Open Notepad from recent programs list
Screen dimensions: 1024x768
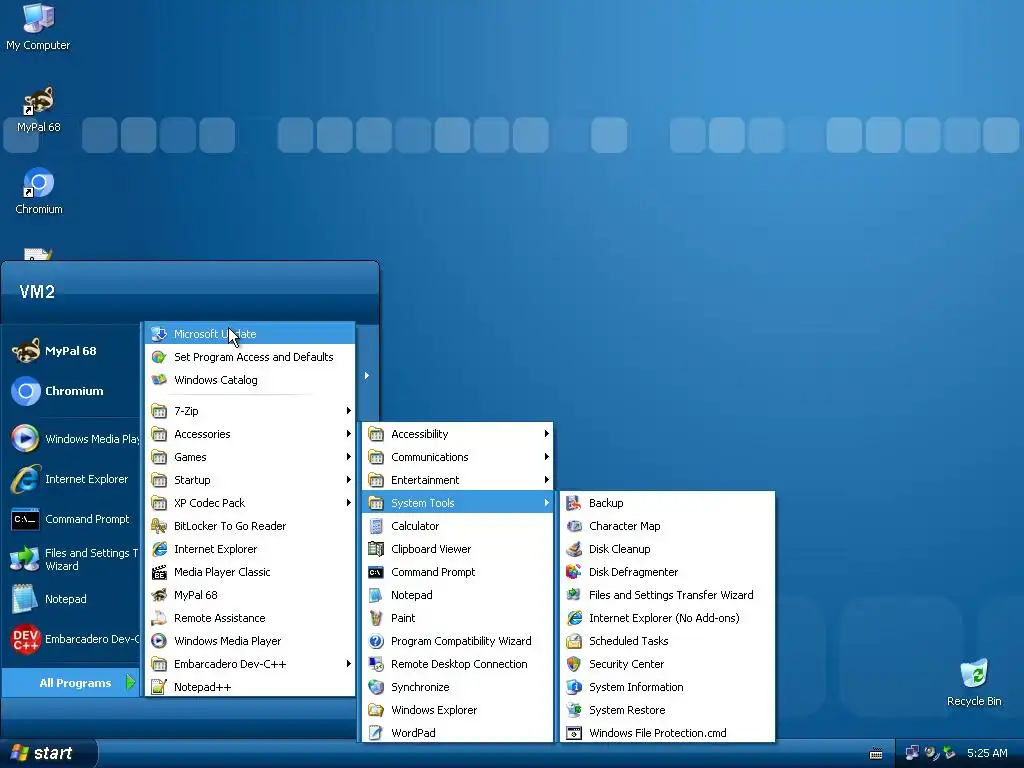click(71, 599)
